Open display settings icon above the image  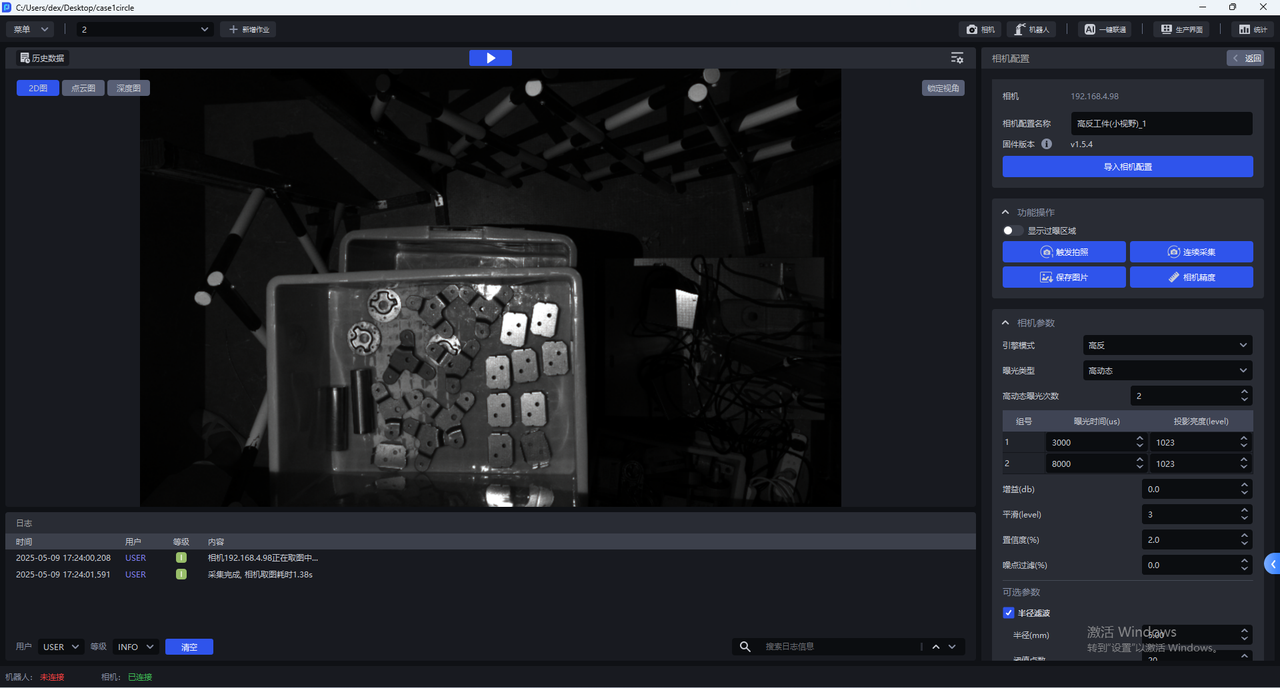pos(957,58)
